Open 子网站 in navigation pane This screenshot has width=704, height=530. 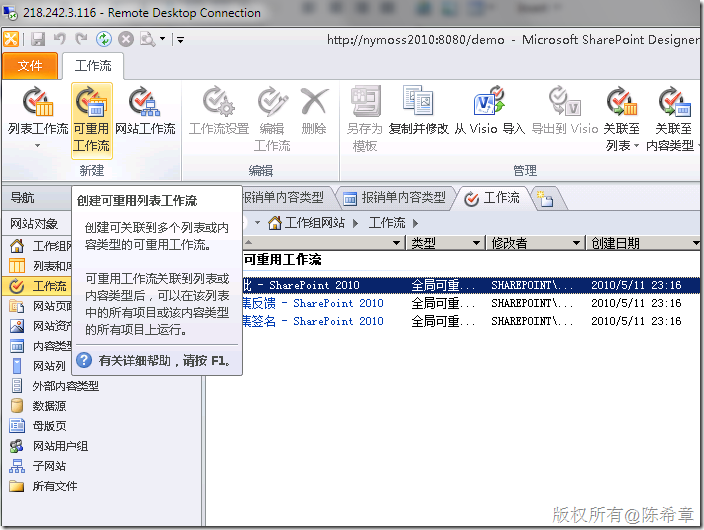point(39,466)
